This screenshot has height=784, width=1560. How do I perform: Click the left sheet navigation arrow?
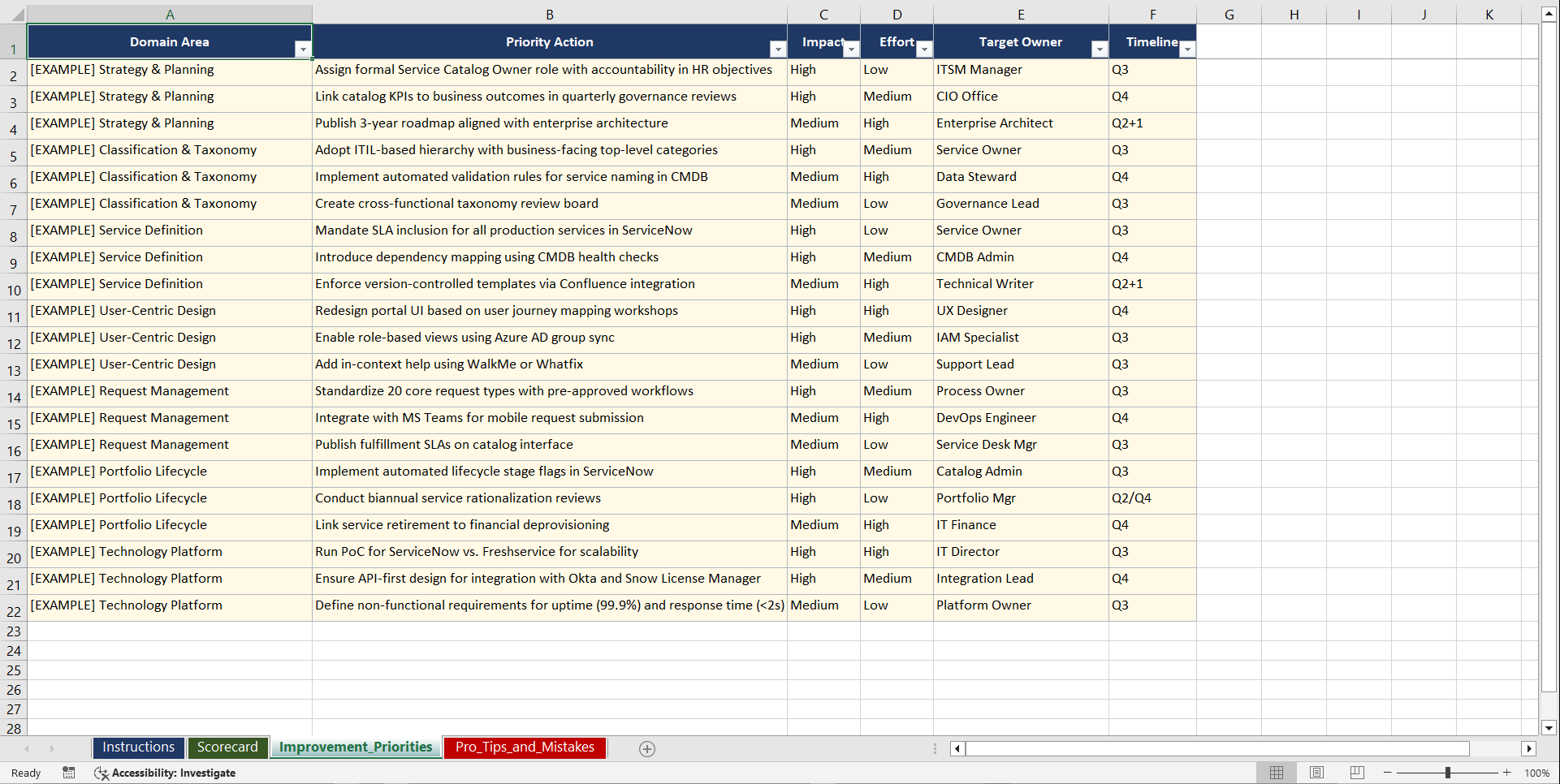(27, 748)
